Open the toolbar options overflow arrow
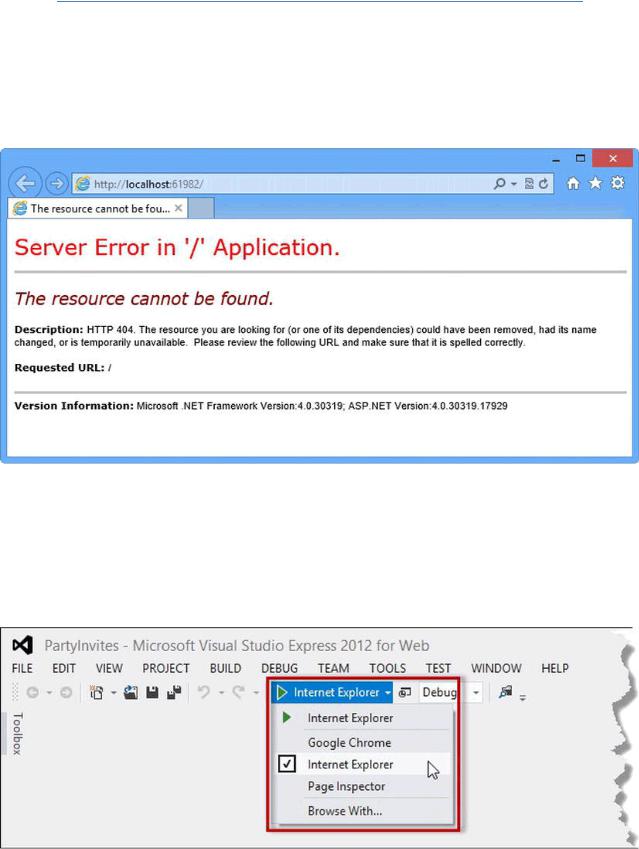 point(523,697)
